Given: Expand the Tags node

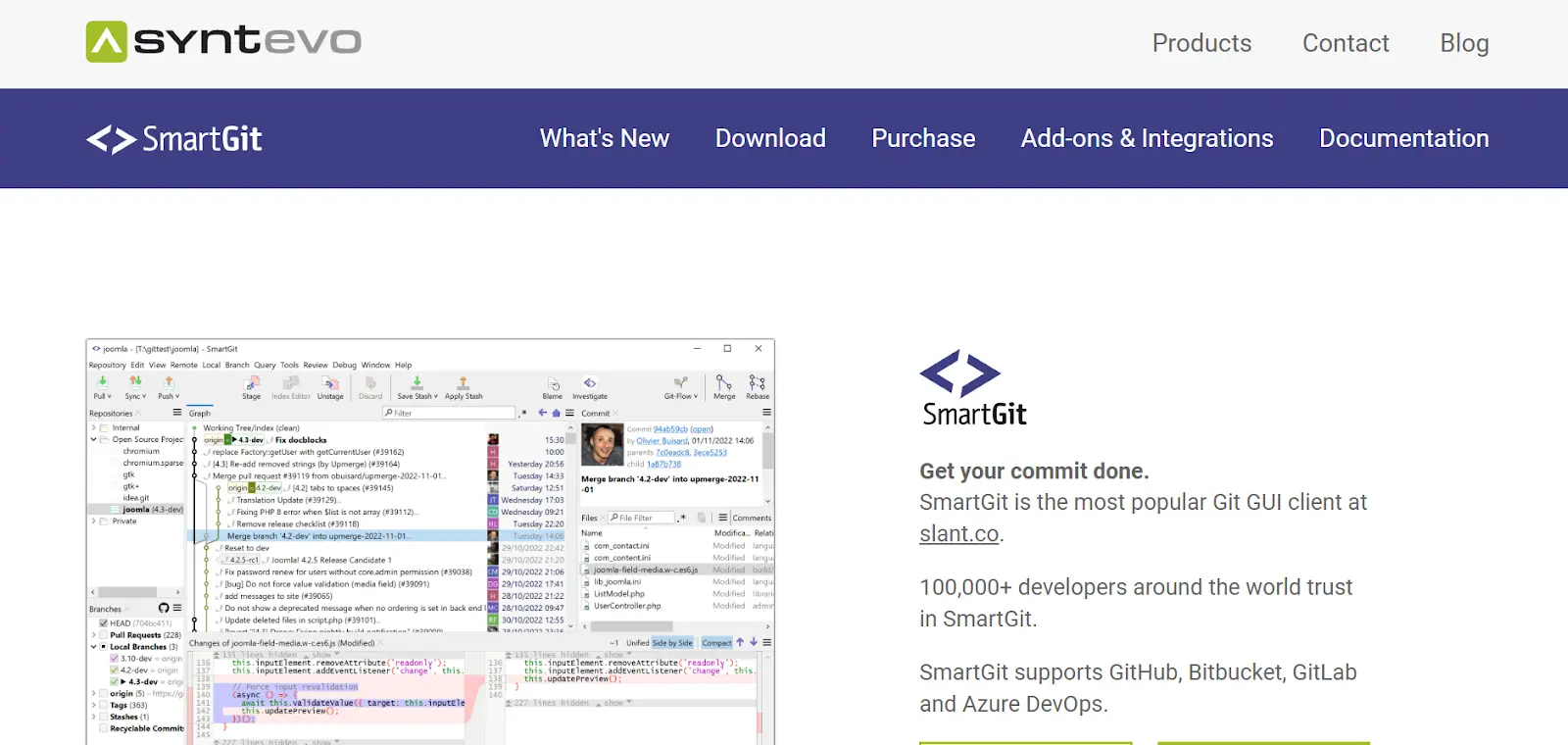Looking at the screenshot, I should click(x=94, y=705).
